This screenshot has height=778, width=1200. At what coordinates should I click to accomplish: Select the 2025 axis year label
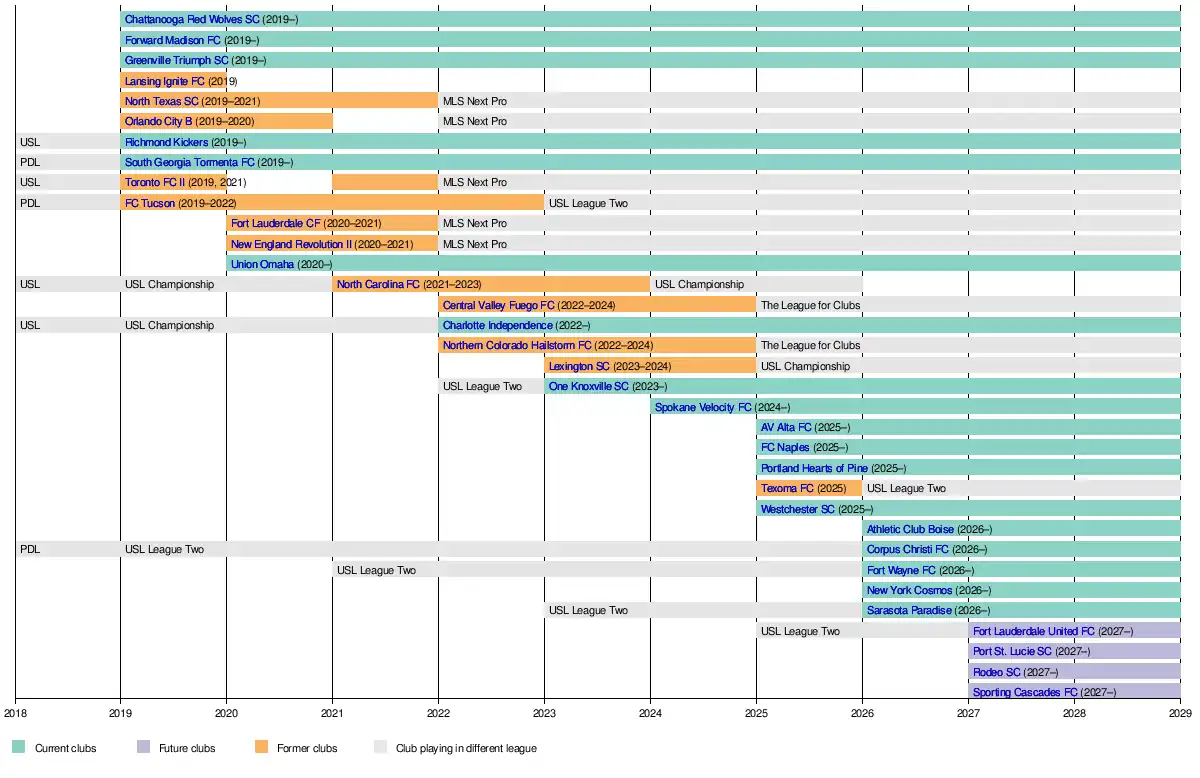coord(756,713)
